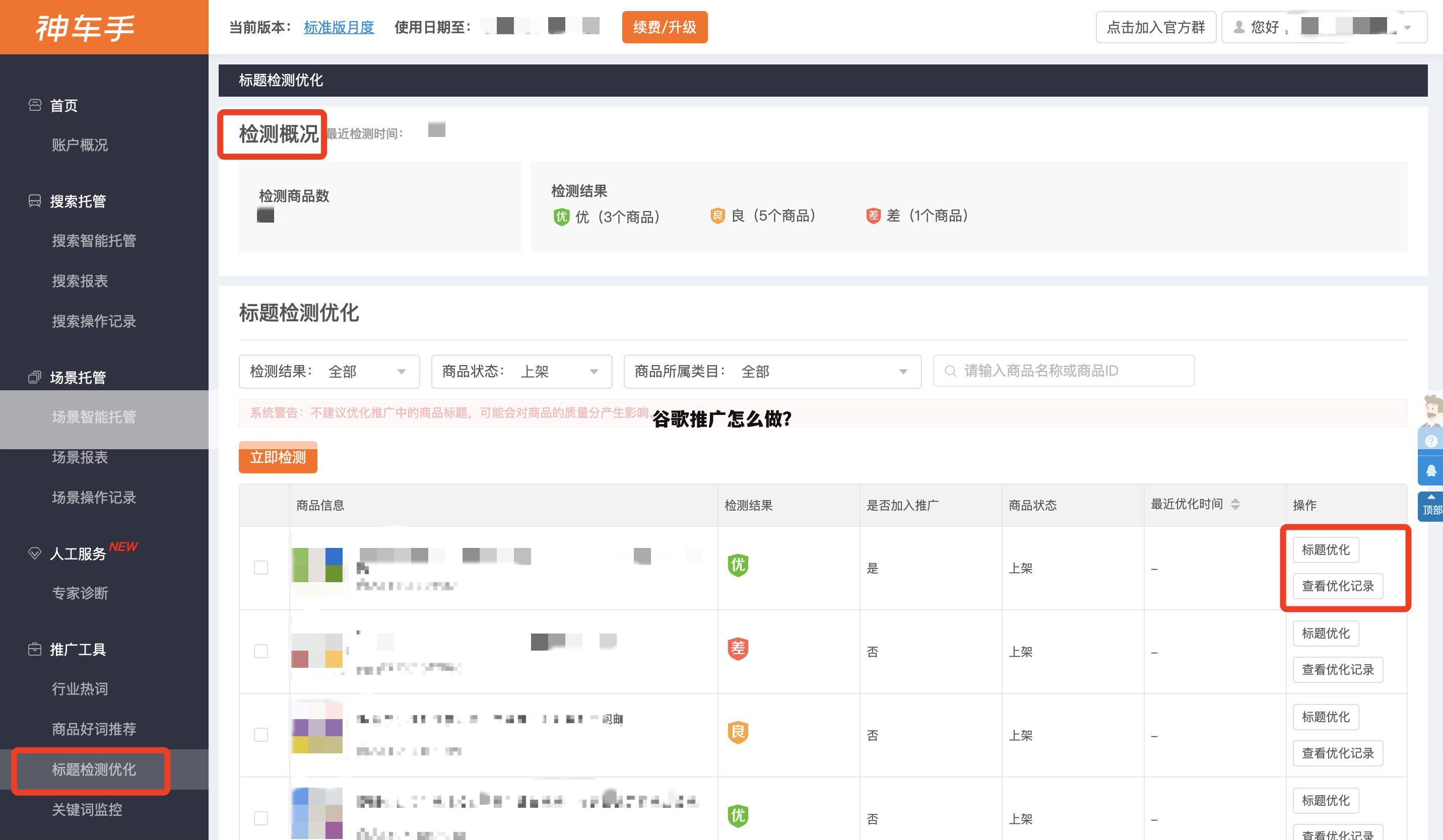The height and width of the screenshot is (840, 1443).
Task: Check the first product row checkbox
Action: (261, 568)
